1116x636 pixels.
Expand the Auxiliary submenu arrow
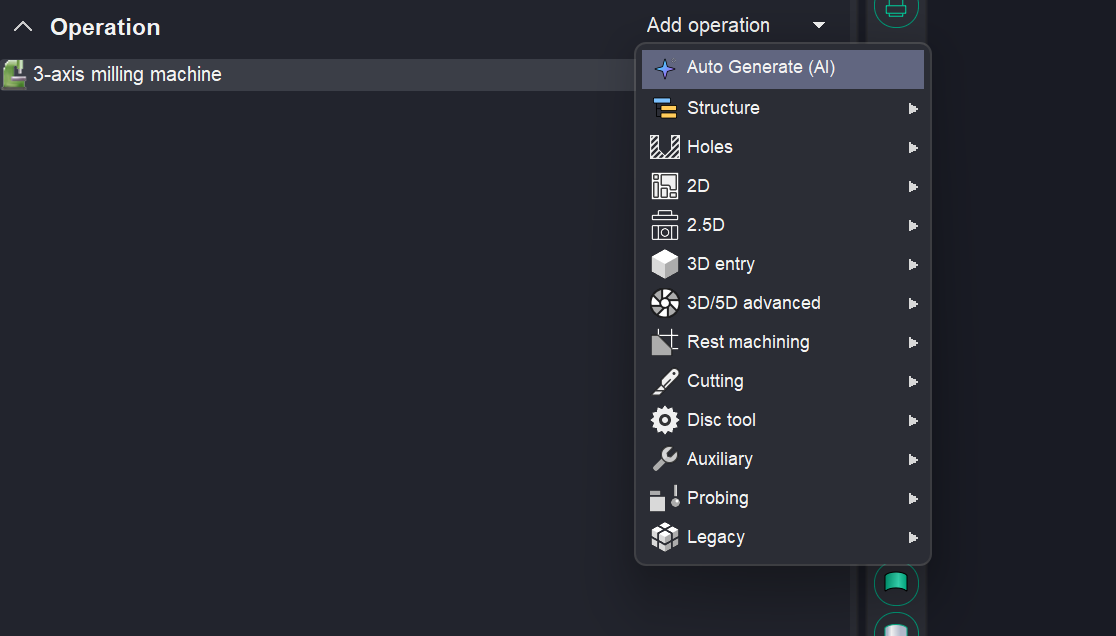tap(913, 460)
